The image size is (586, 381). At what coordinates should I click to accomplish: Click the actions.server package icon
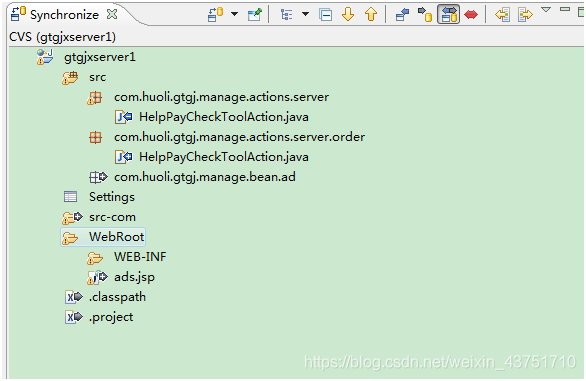(95, 98)
